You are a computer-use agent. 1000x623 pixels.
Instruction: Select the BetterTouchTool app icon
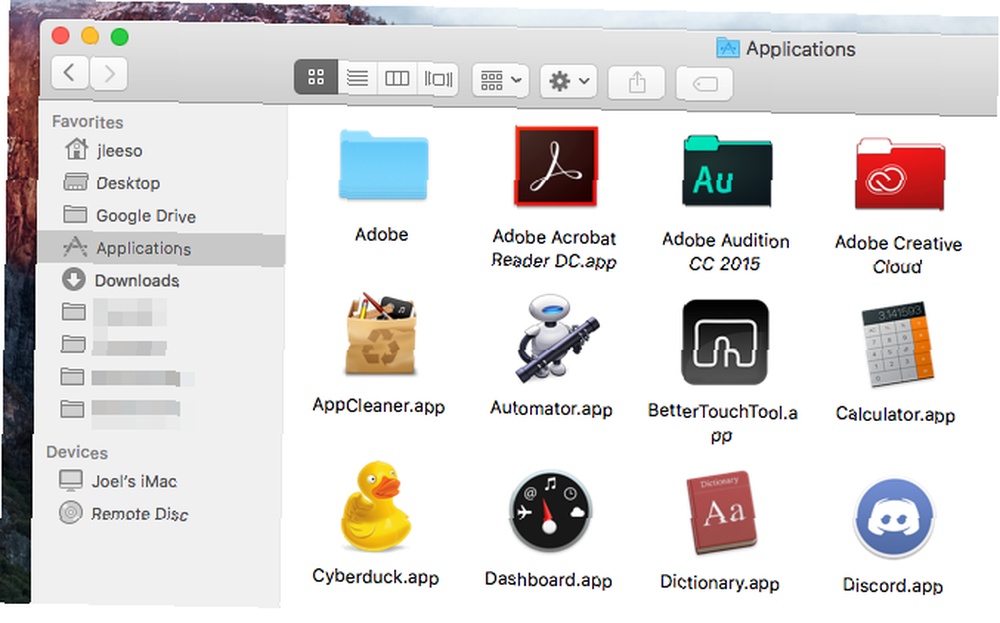[x=725, y=342]
